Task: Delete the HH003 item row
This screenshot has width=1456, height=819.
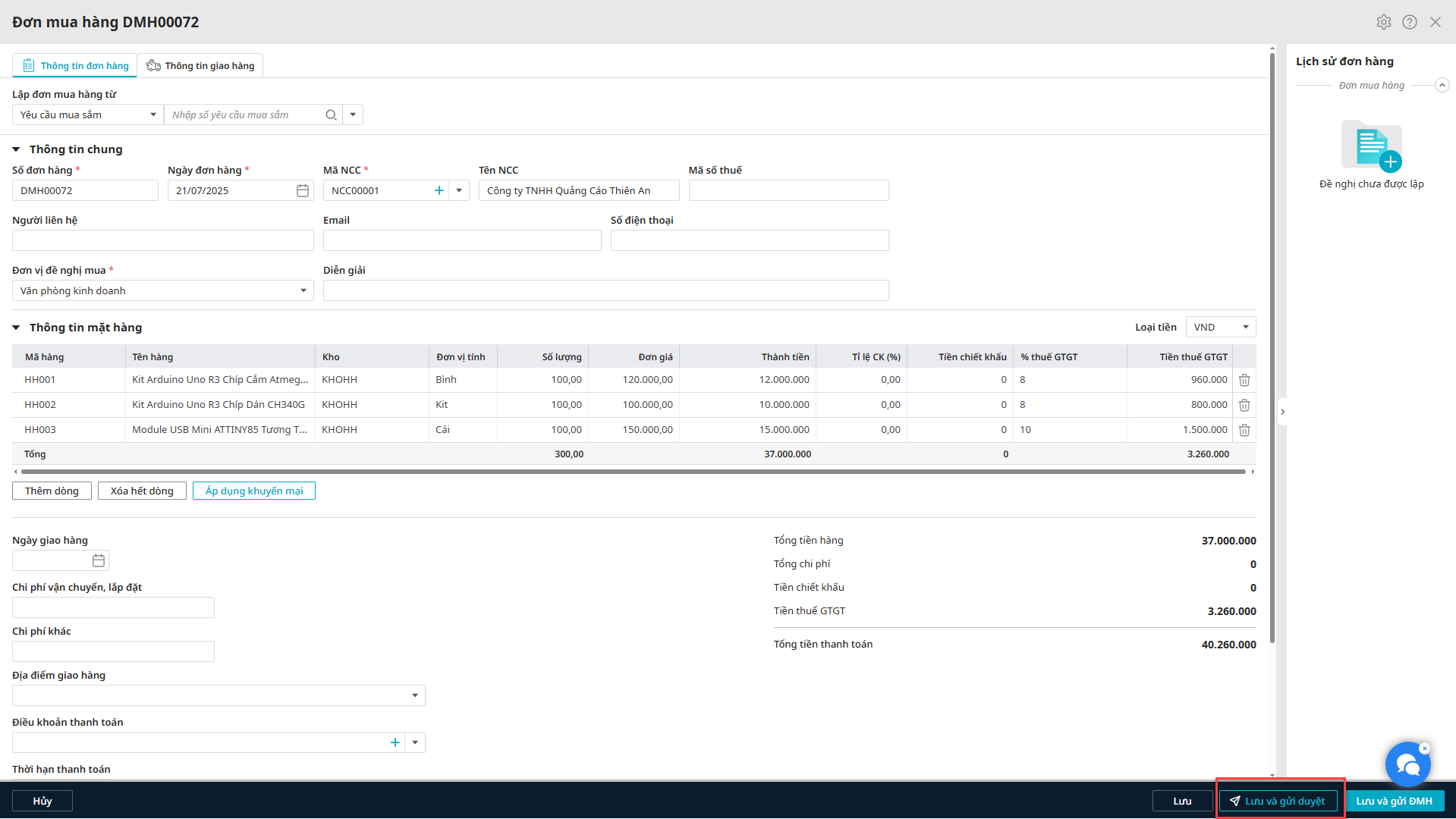Action: tap(1244, 430)
